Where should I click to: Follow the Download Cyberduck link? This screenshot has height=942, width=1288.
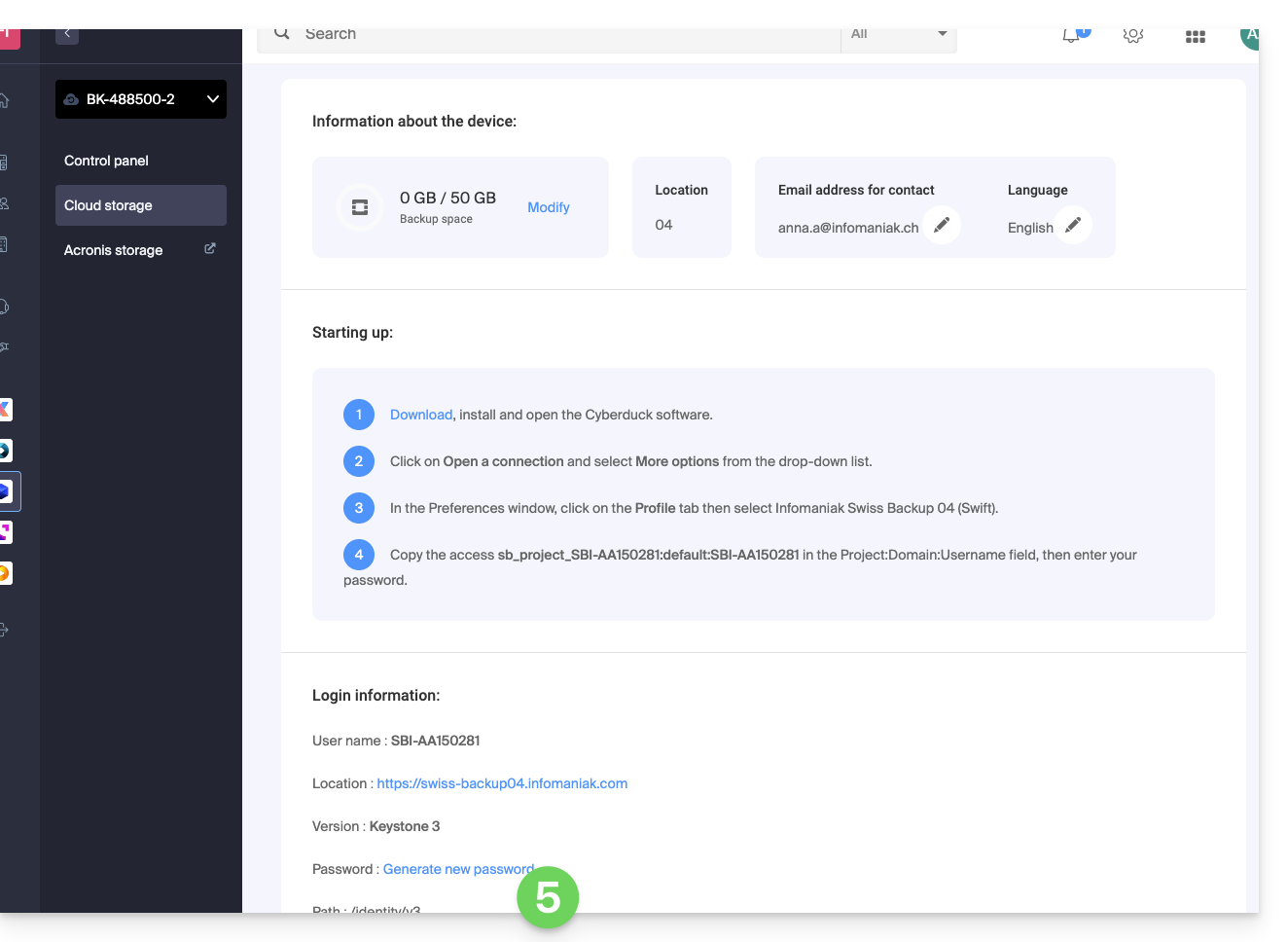click(x=420, y=415)
